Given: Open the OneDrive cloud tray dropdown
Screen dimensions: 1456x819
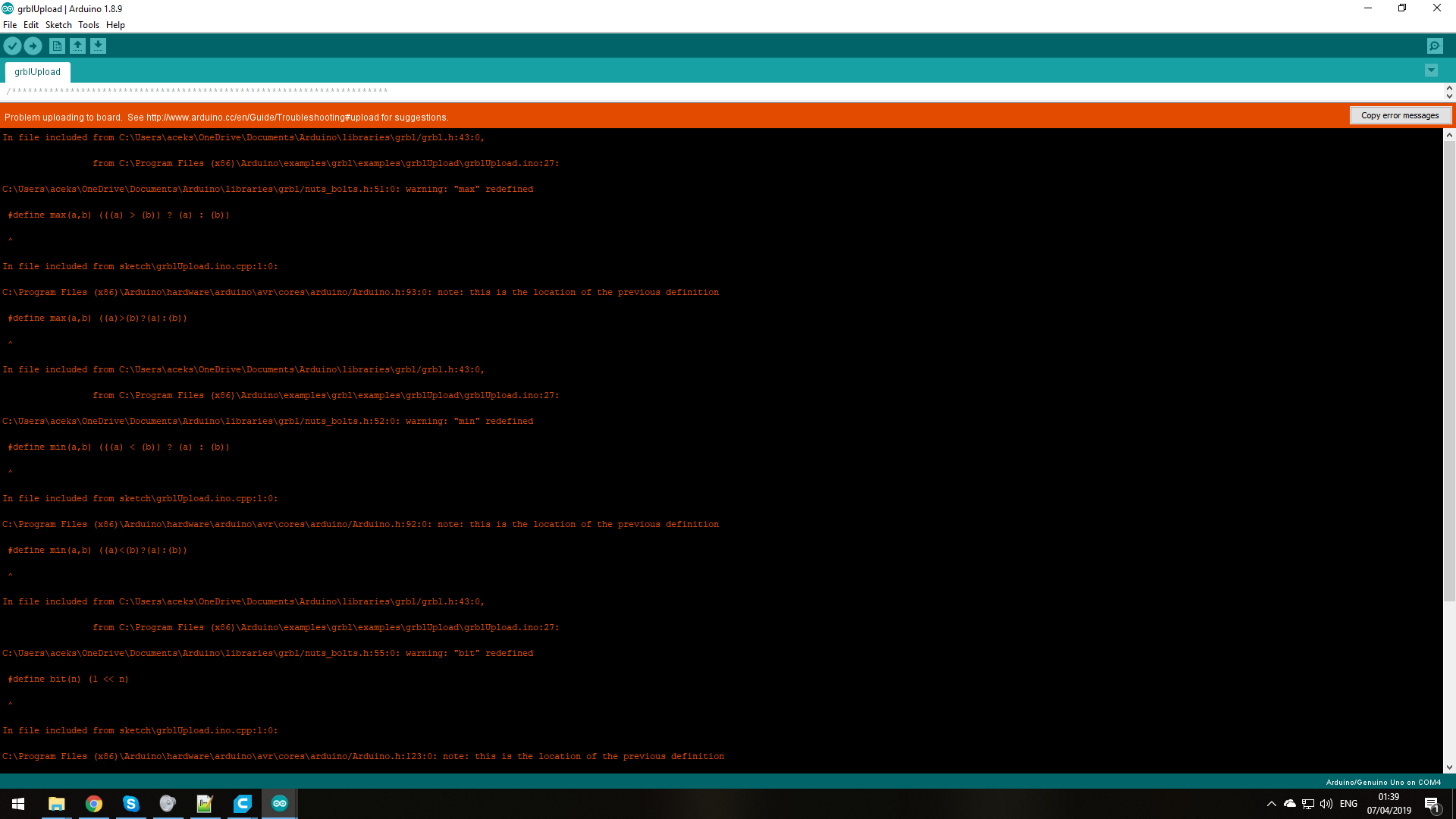Looking at the screenshot, I should click(1289, 804).
